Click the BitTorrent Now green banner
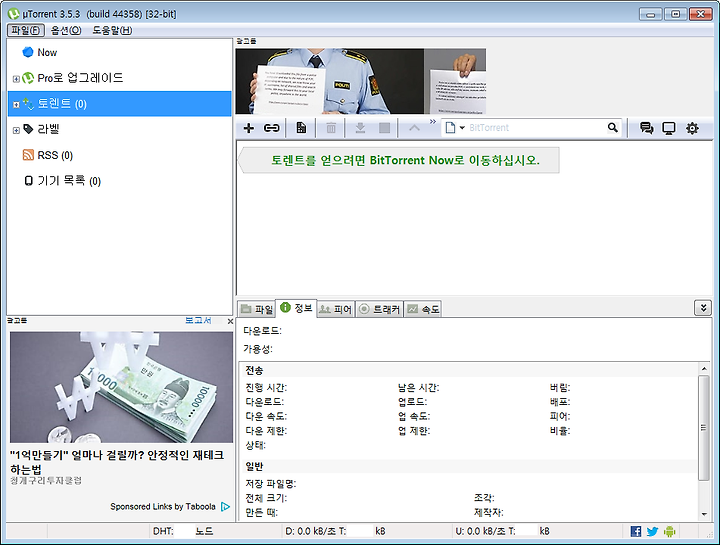 point(399,160)
